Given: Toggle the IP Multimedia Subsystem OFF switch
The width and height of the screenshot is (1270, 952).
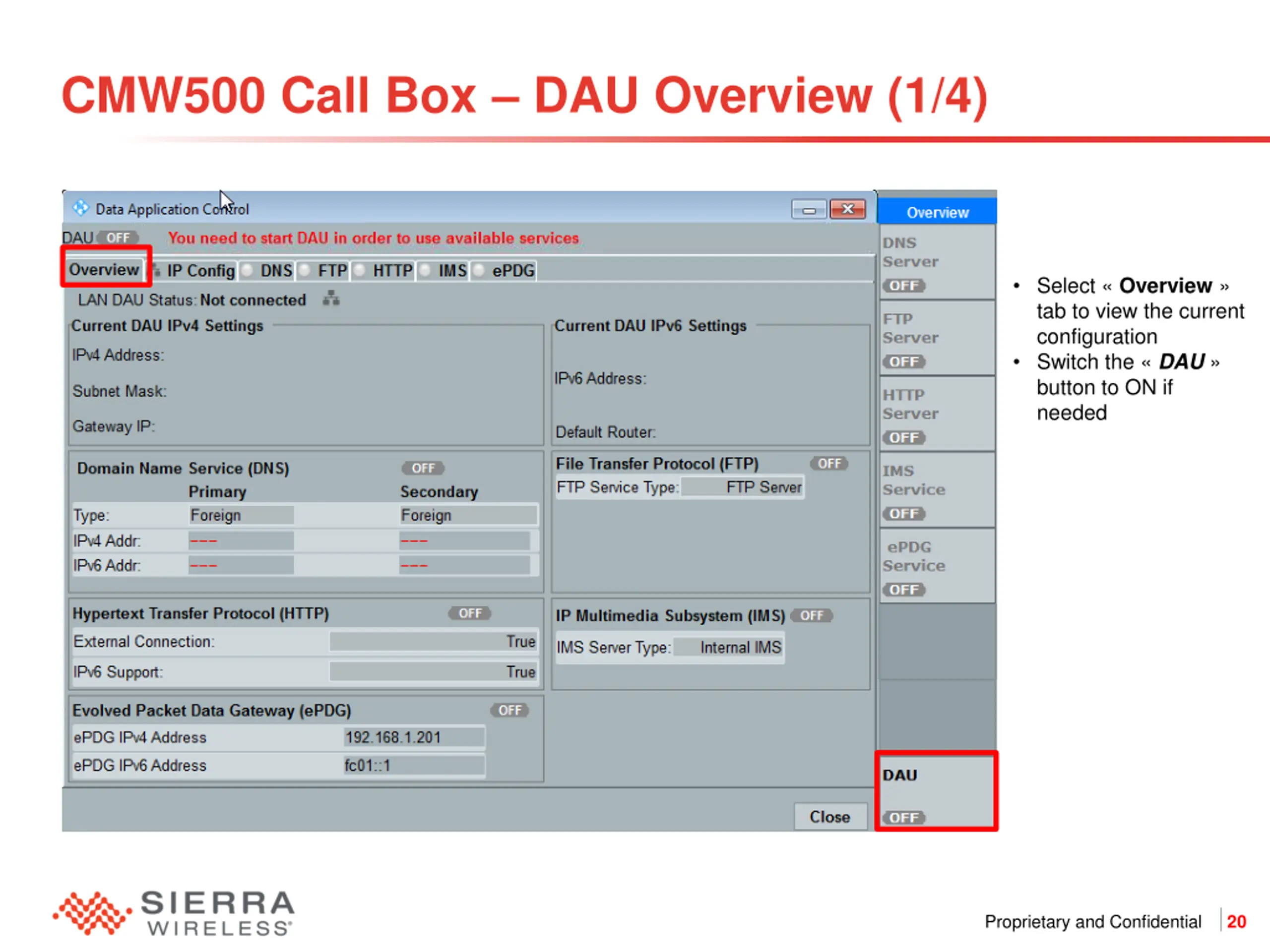Looking at the screenshot, I should point(812,616).
